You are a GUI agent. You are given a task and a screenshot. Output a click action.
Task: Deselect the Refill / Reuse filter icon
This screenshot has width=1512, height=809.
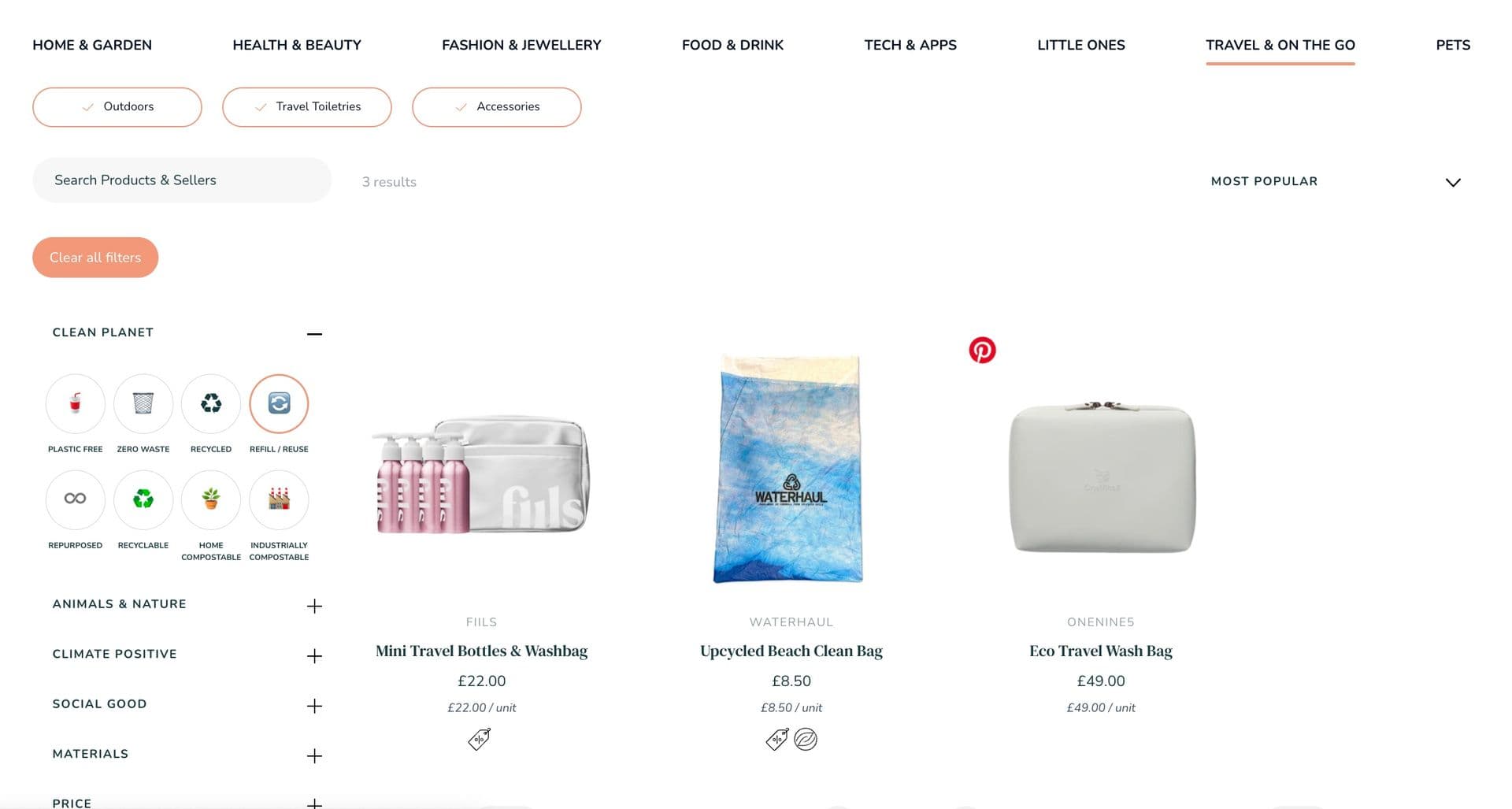(279, 403)
